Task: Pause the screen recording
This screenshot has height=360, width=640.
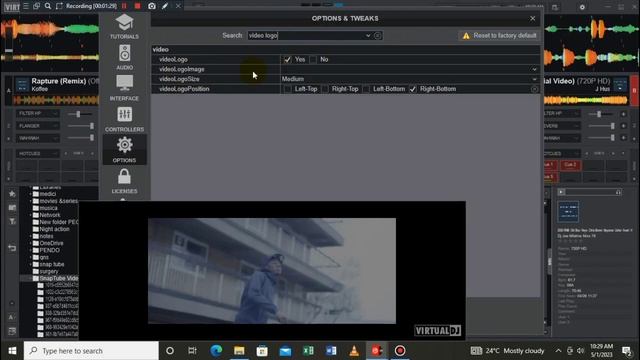Action: point(124,6)
